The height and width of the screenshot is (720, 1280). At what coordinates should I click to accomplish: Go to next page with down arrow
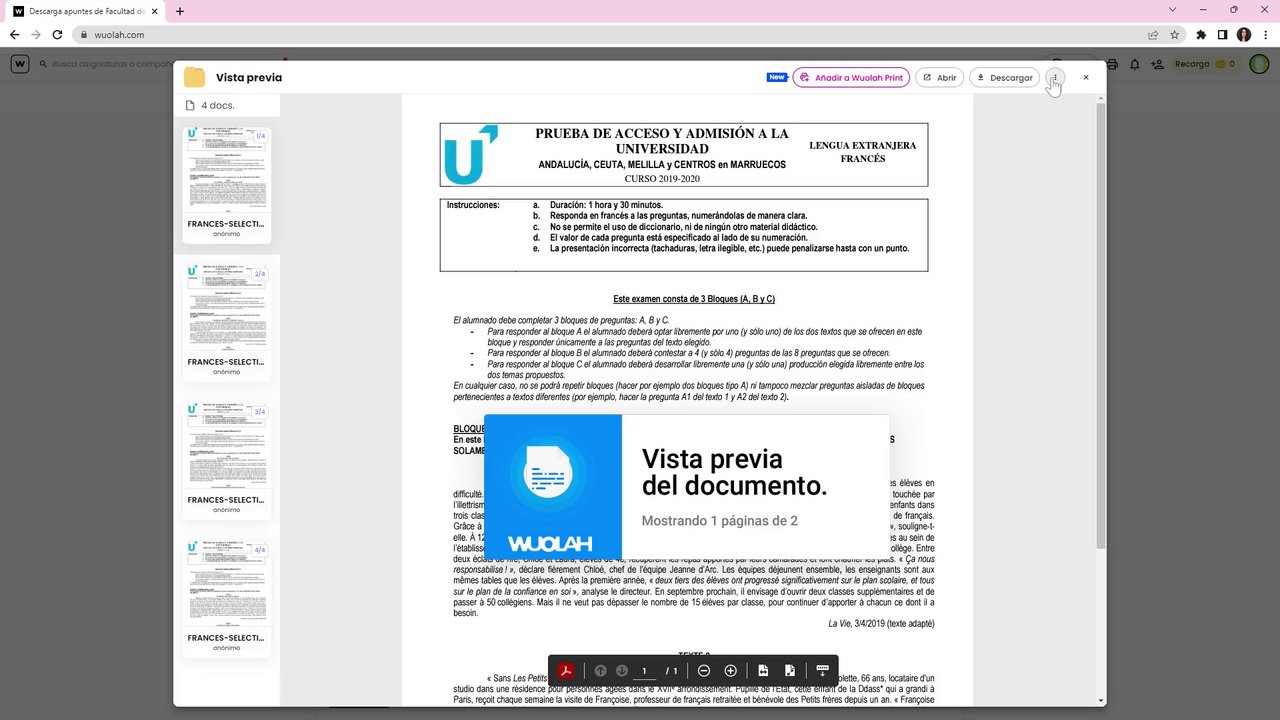click(x=622, y=670)
